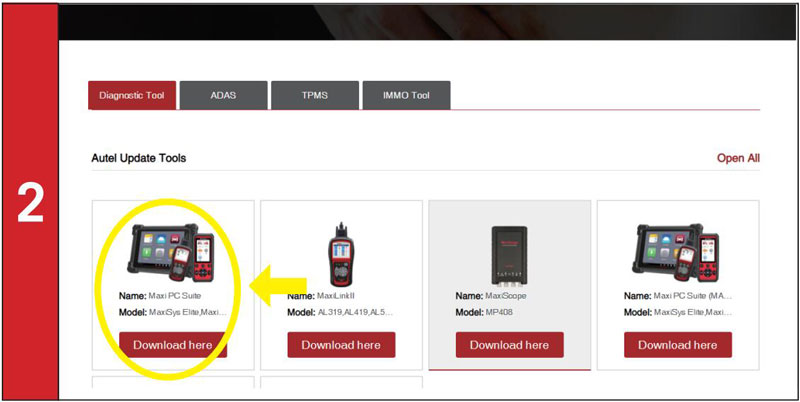Click Download here under Maxi PC Suite (MA...
Screen dimensions: 800x402
click(x=678, y=345)
